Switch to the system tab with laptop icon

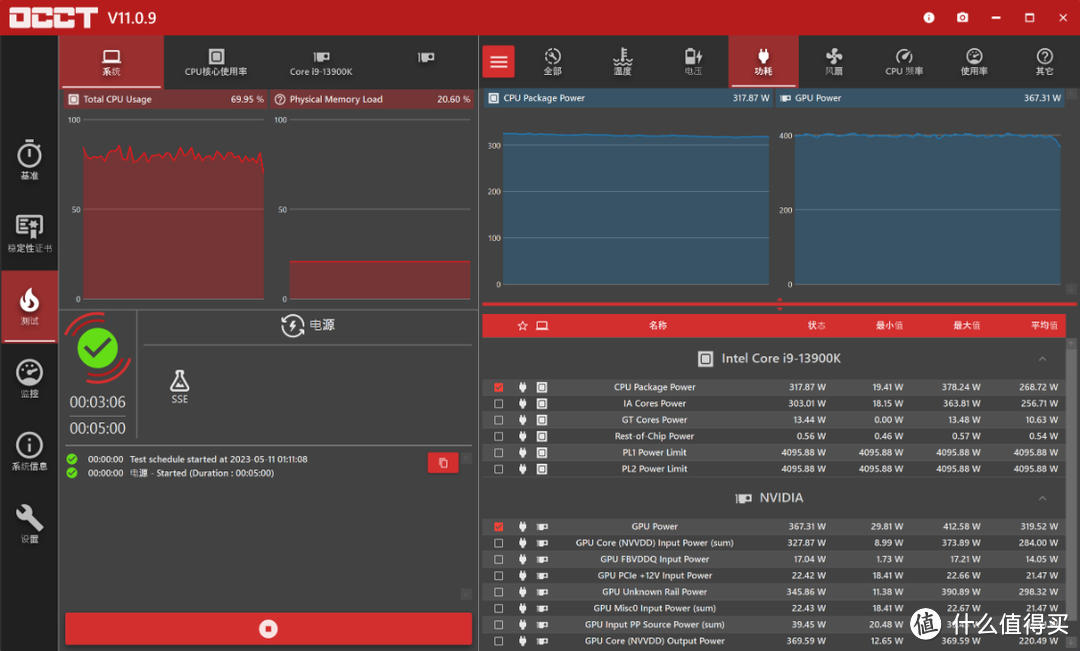point(112,62)
